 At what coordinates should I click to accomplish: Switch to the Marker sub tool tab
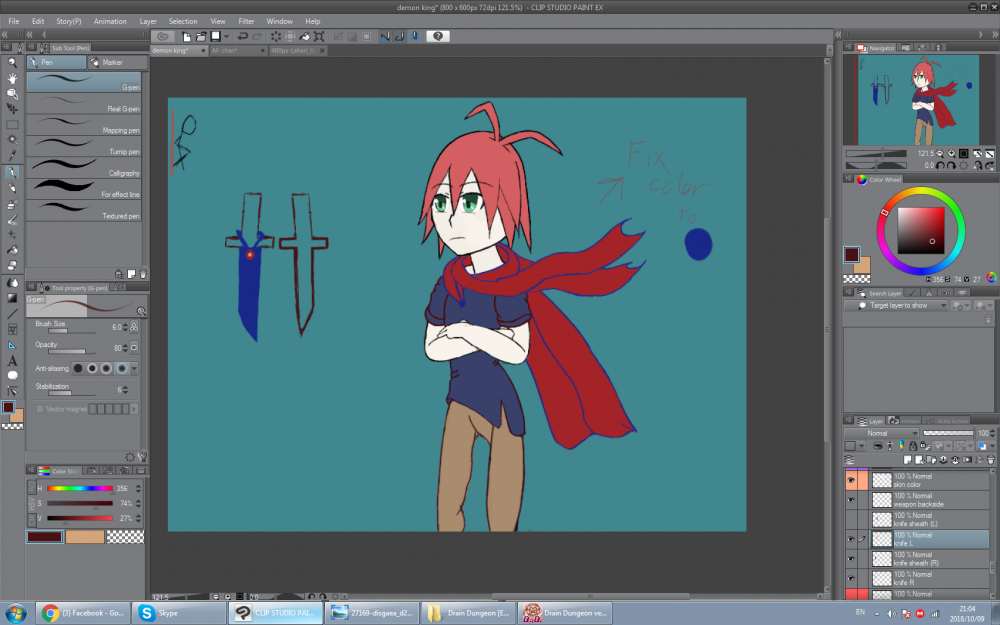pyautogui.click(x=118, y=62)
